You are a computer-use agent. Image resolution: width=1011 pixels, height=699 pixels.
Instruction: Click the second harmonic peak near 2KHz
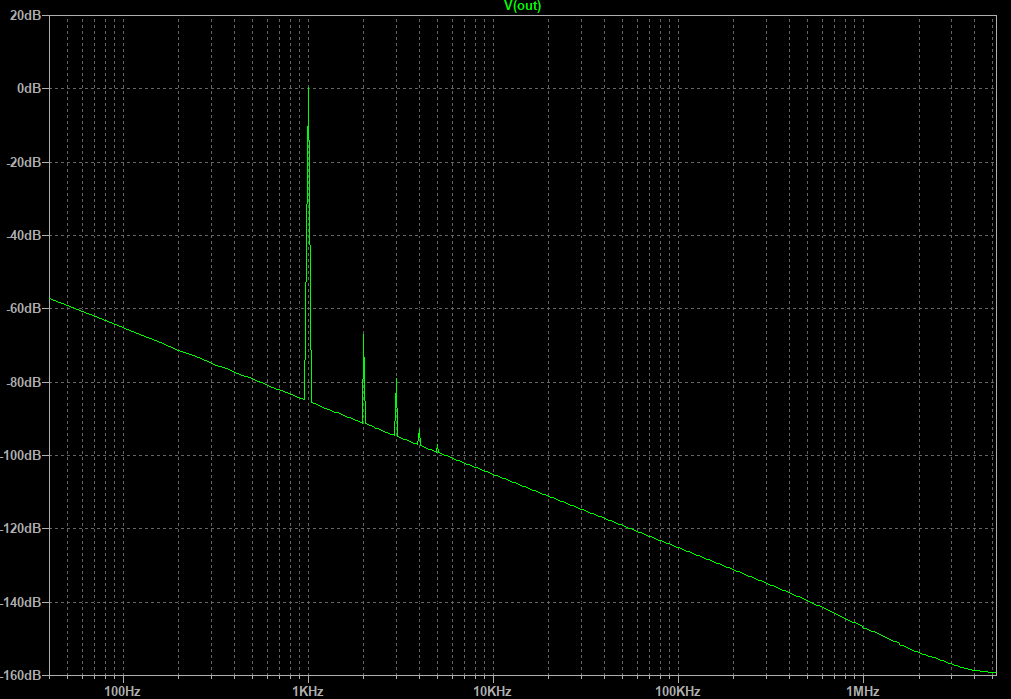coord(364,335)
